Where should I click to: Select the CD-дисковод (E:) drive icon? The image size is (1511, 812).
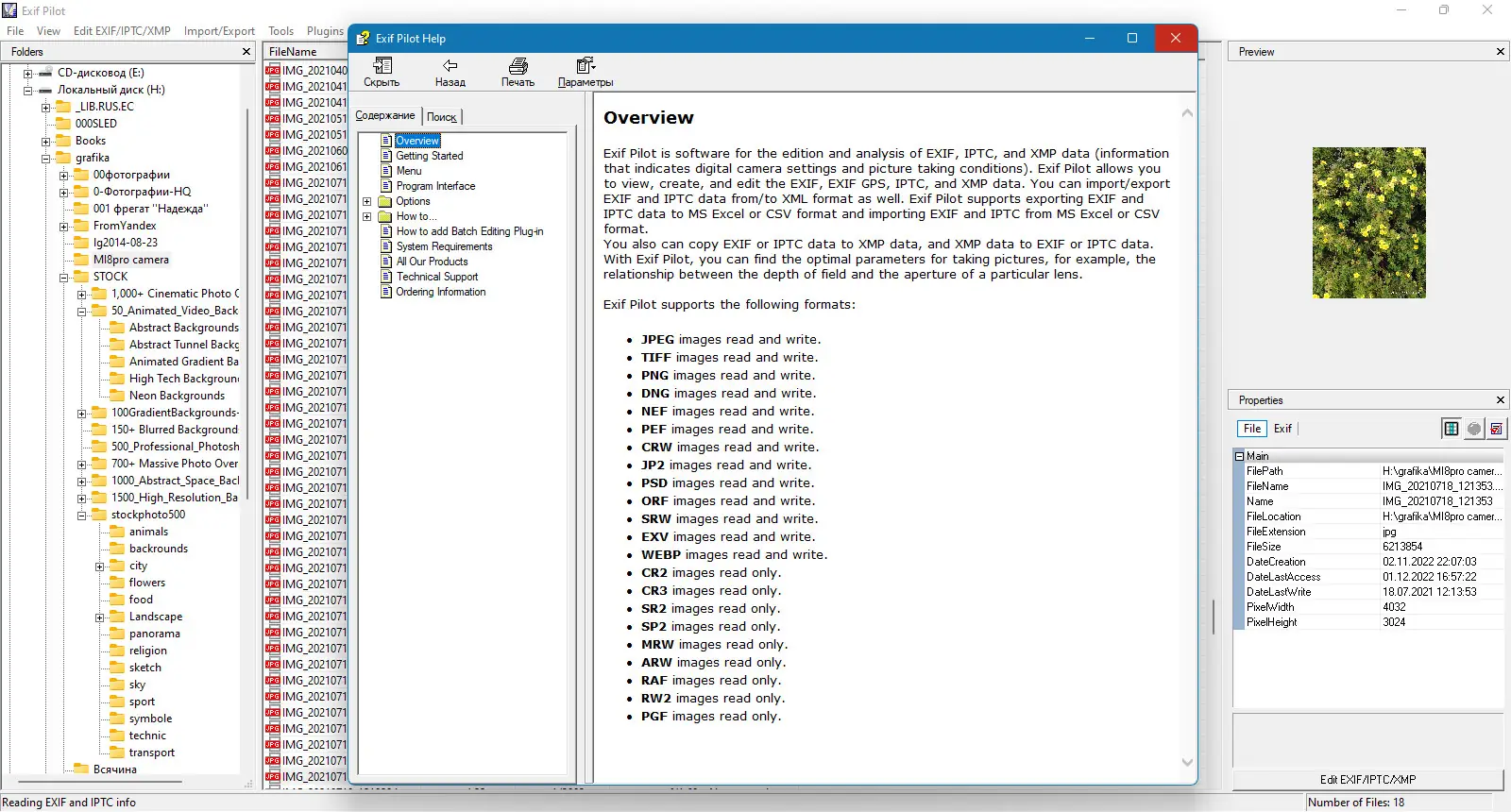pyautogui.click(x=45, y=73)
